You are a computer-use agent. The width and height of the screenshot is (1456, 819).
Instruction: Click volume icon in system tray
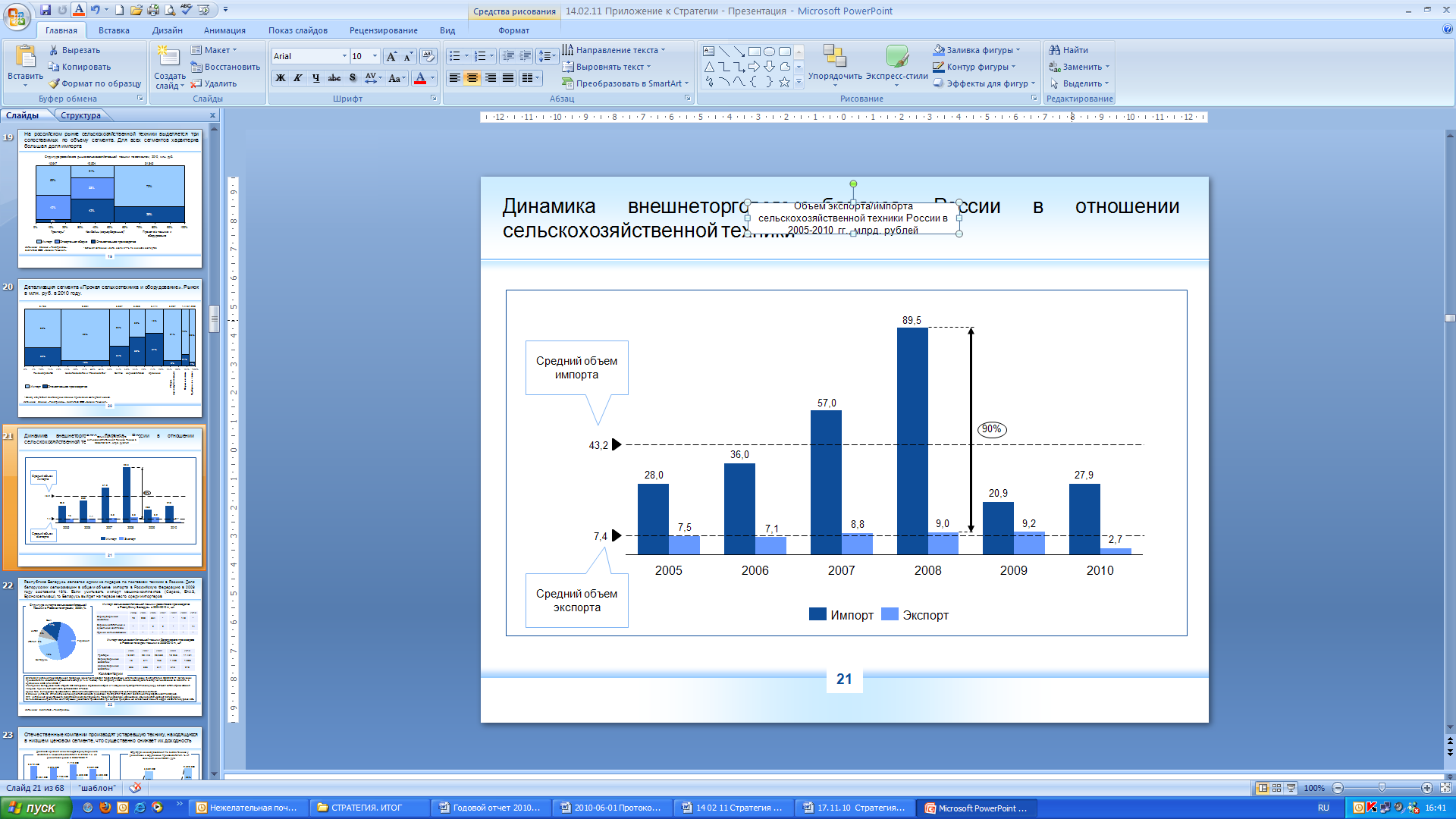point(1398,808)
